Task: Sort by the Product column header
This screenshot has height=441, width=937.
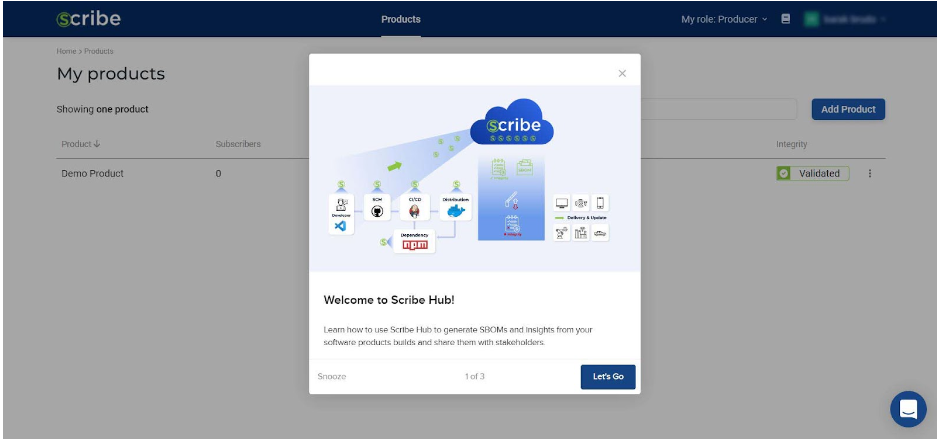Action: 81,144
